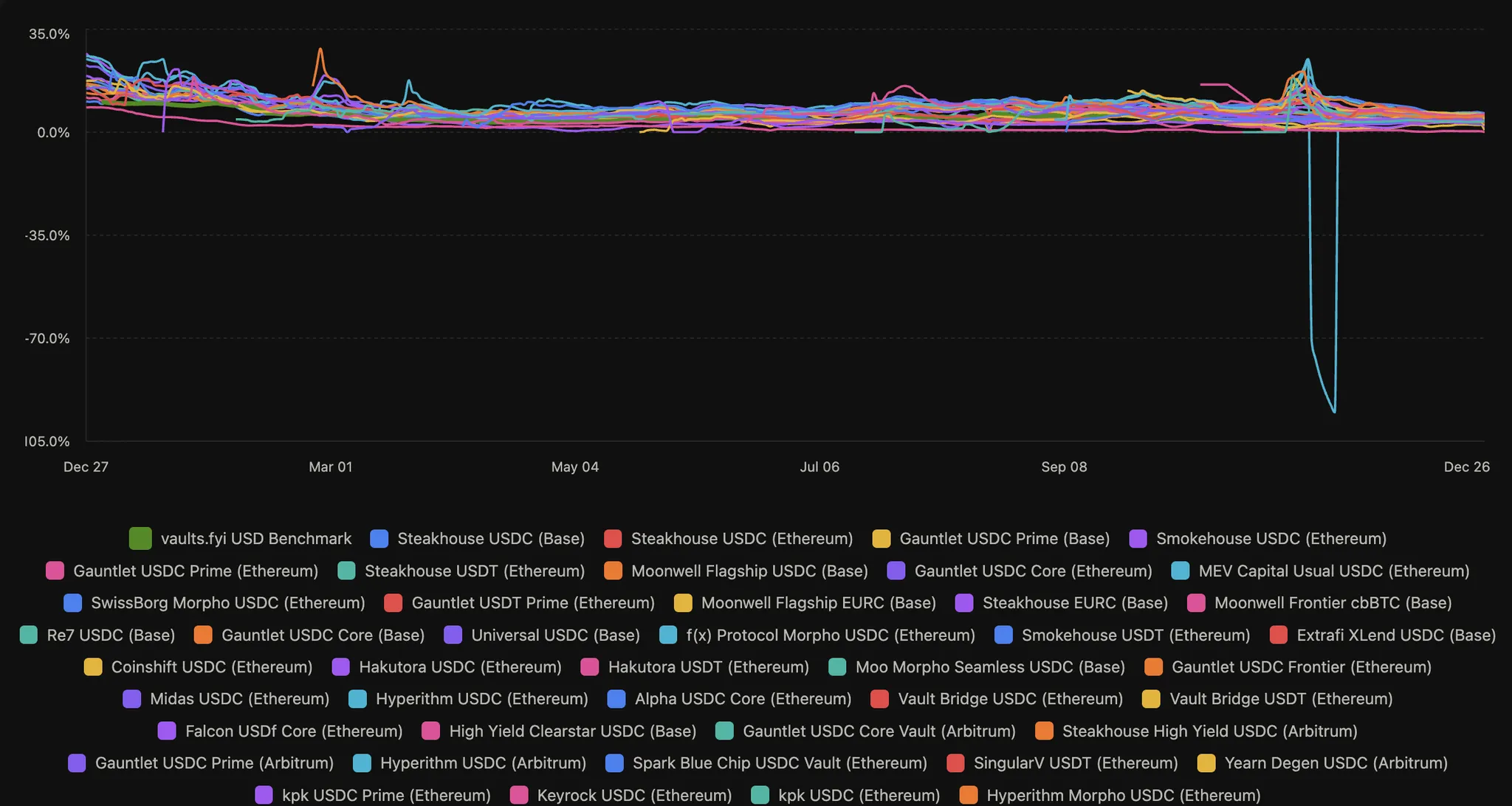The height and width of the screenshot is (806, 1512).
Task: Click High Yield Clearstar USDC (Base) entry
Action: pyautogui.click(x=572, y=731)
